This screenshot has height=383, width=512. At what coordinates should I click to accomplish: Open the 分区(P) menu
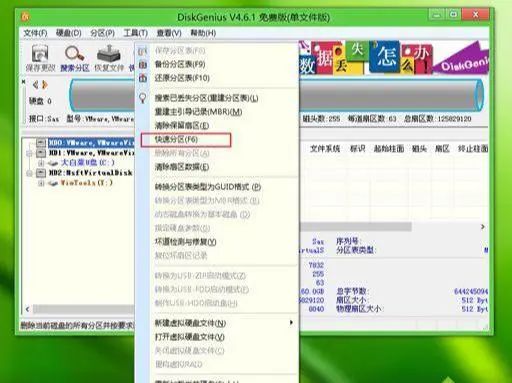(102, 33)
